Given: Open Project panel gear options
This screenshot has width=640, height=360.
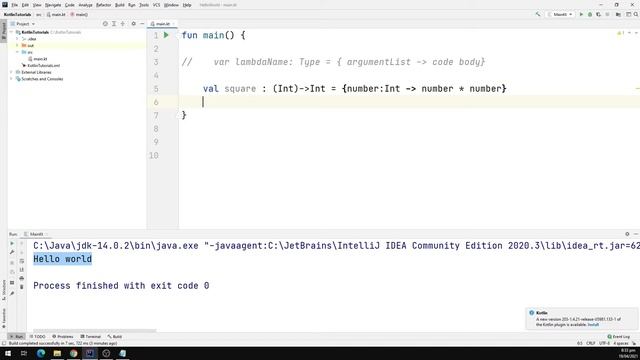Looking at the screenshot, I should (x=133, y=24).
